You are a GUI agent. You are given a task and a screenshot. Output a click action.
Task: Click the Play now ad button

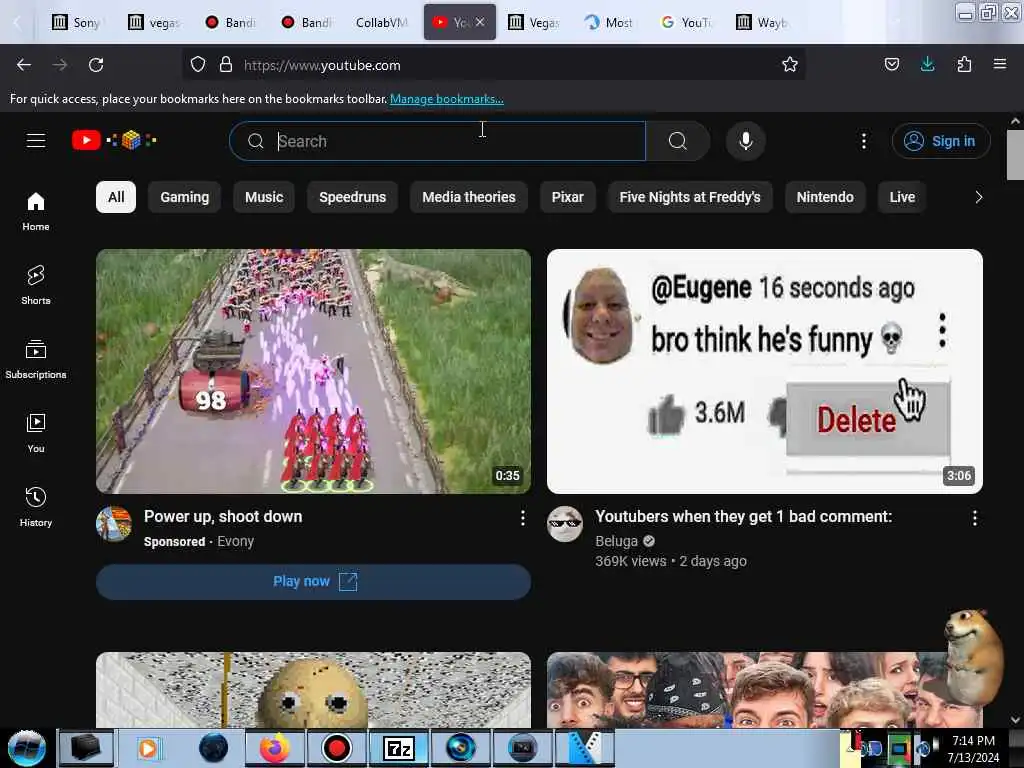(x=313, y=582)
